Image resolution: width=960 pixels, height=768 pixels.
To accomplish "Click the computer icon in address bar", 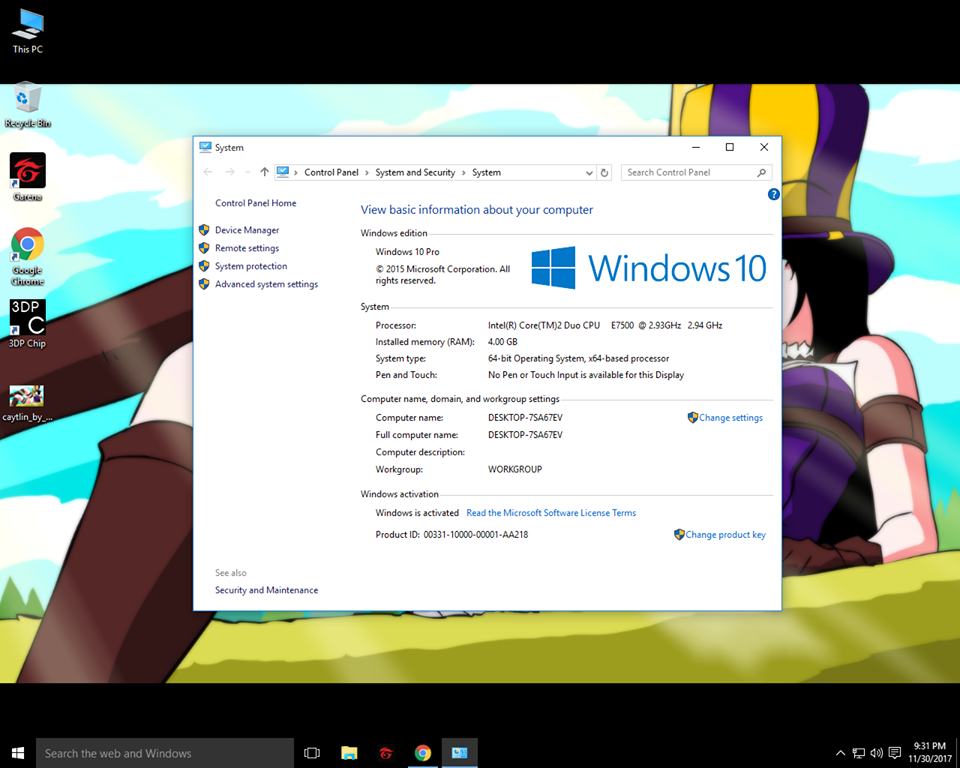I will click(x=282, y=172).
